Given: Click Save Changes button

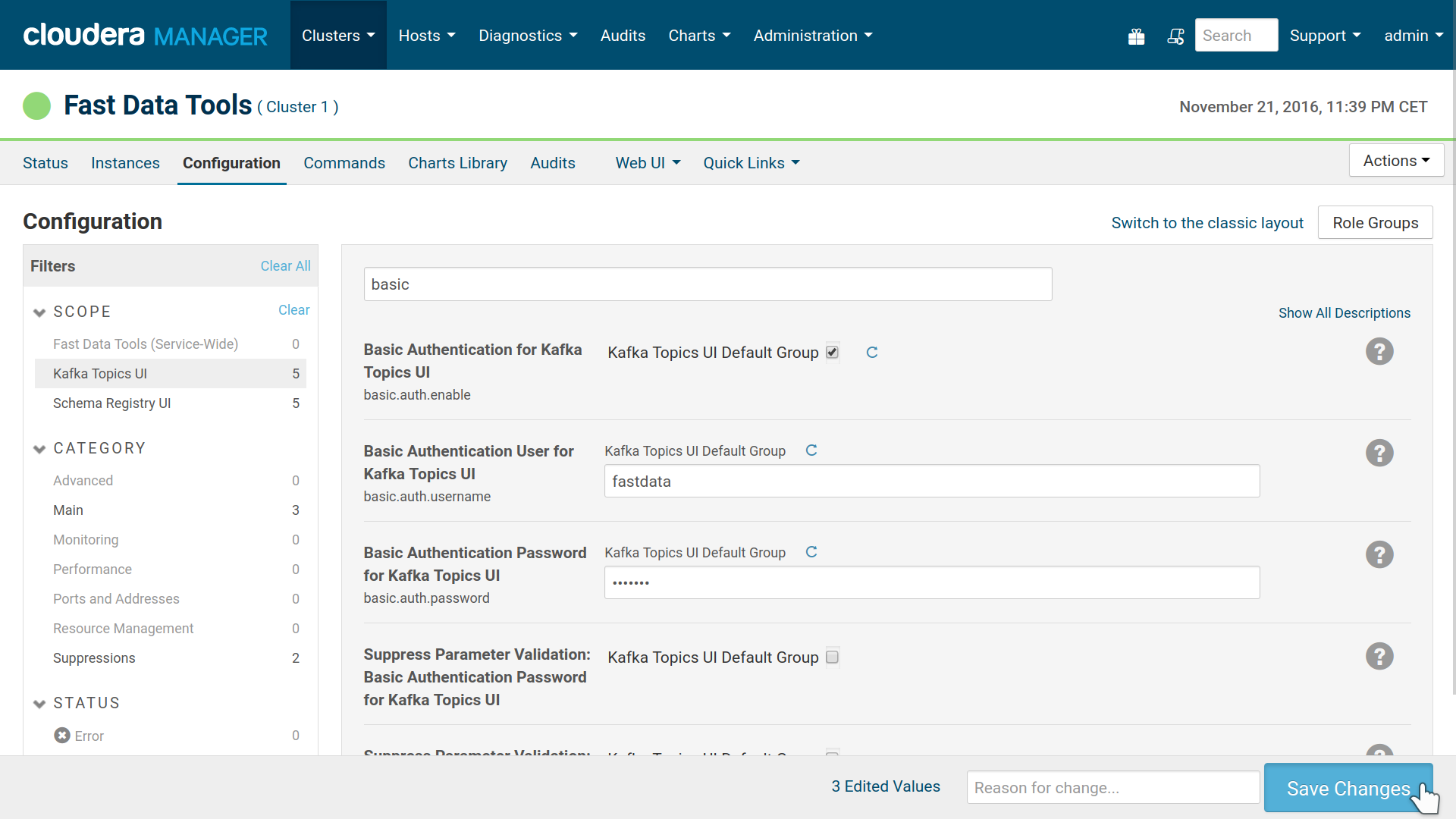Looking at the screenshot, I should click(1348, 788).
